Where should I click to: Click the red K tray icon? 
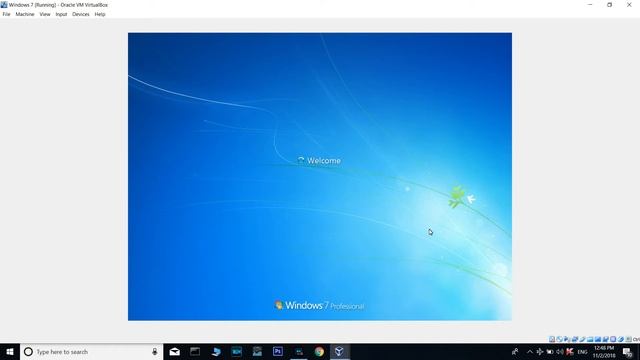coord(570,351)
